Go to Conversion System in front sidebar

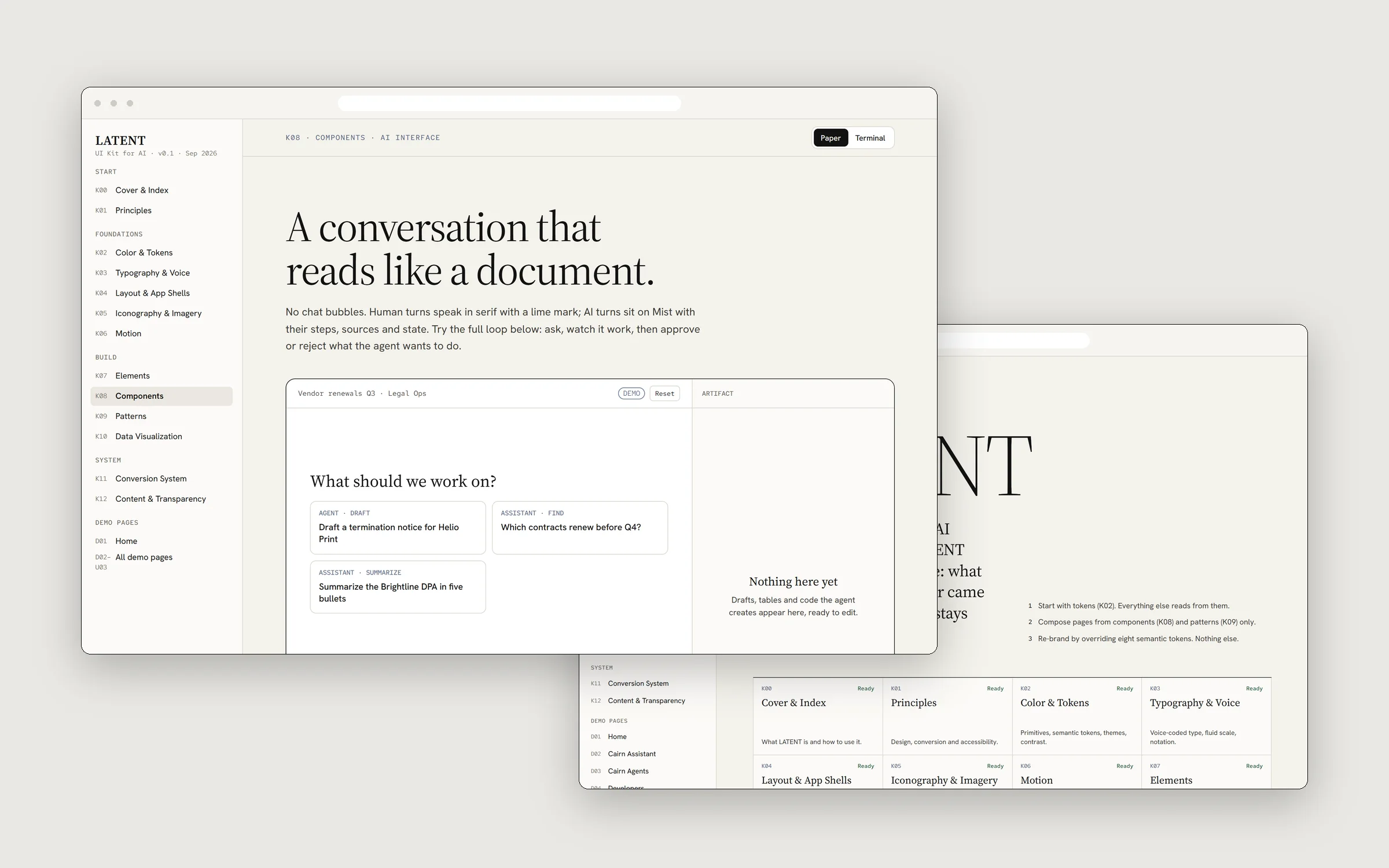pyautogui.click(x=161, y=479)
